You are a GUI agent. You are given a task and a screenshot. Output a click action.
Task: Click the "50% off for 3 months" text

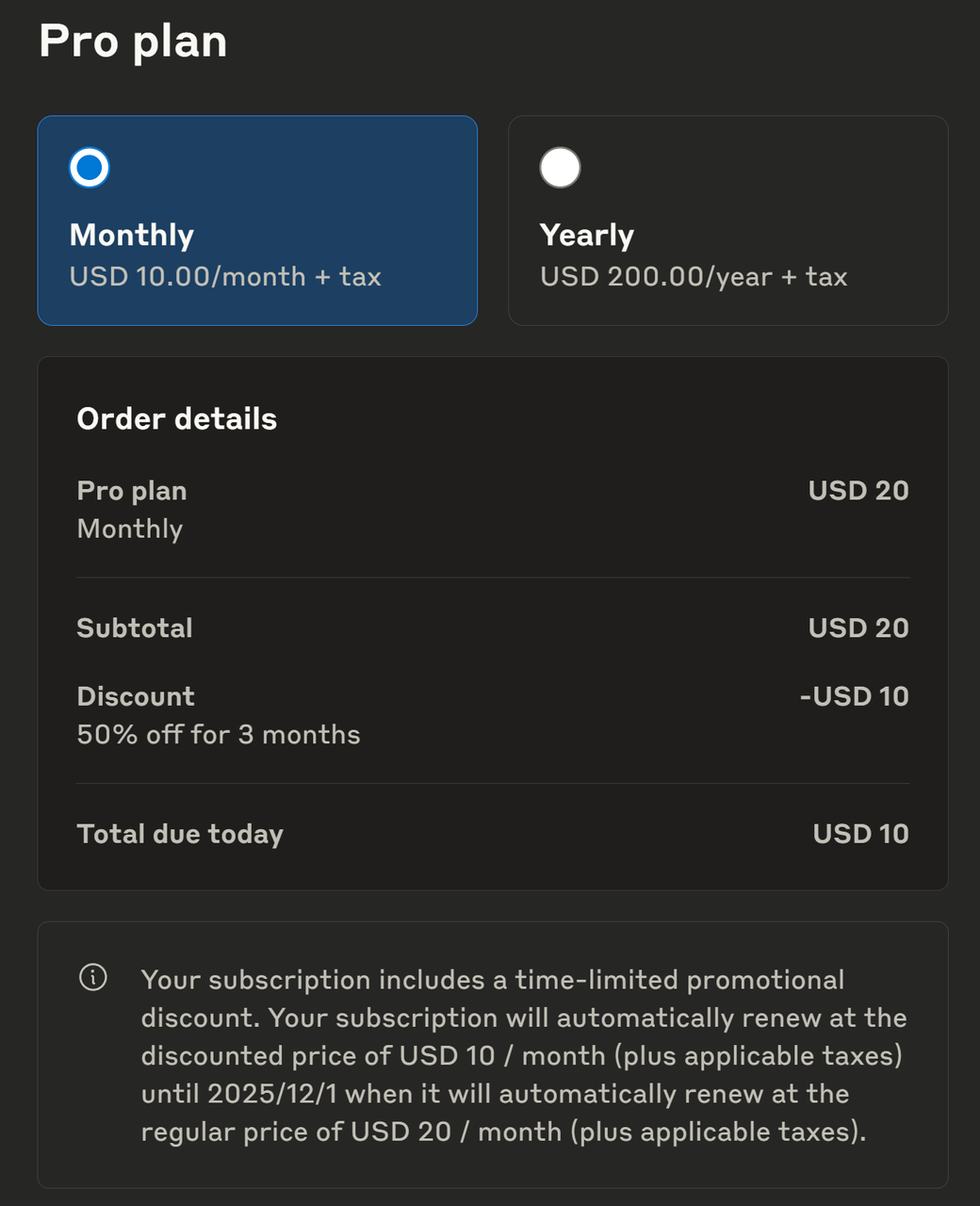(x=219, y=735)
